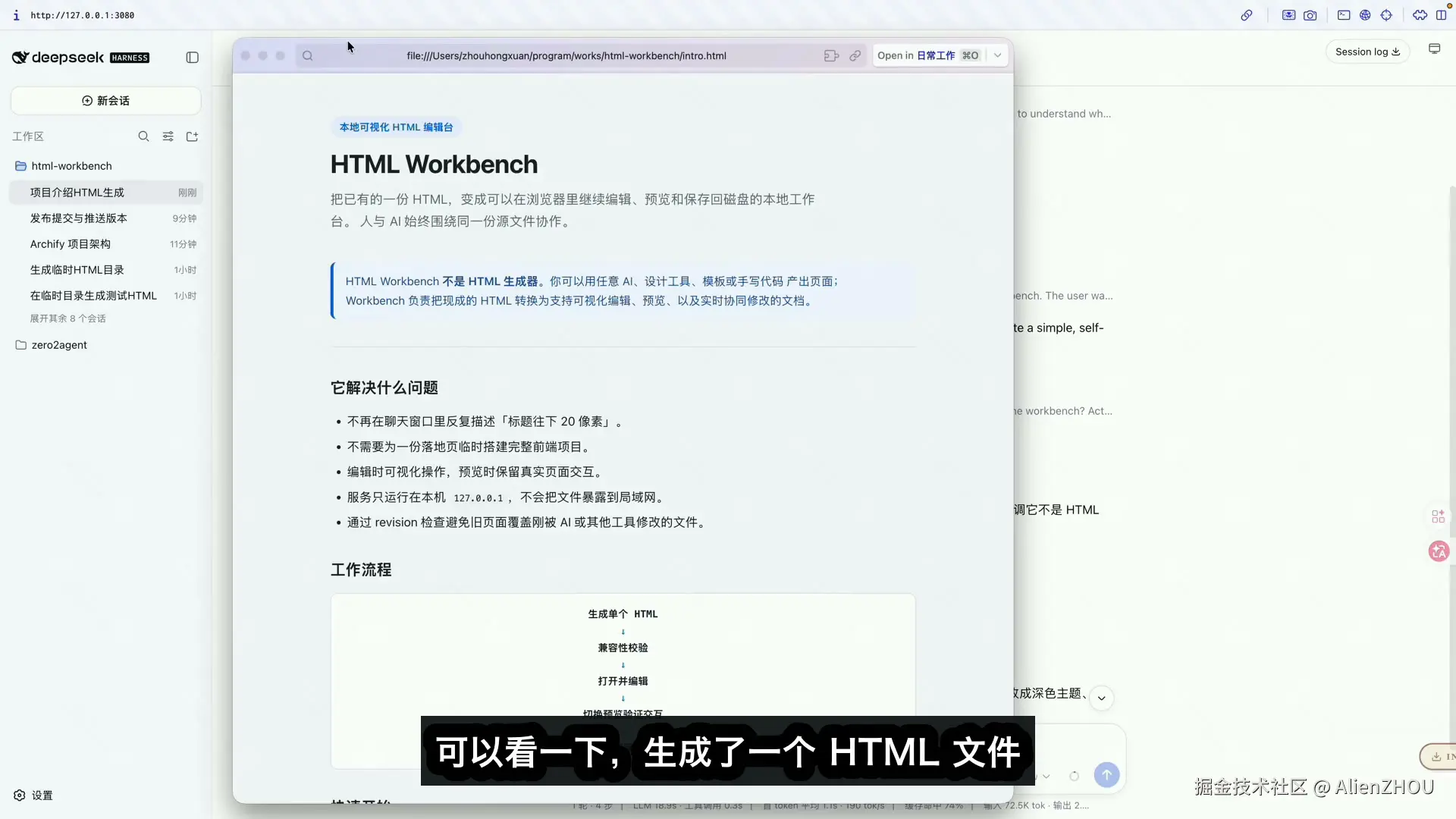Copy link using the preview chain icon
The width and height of the screenshot is (1456, 819).
click(x=855, y=55)
